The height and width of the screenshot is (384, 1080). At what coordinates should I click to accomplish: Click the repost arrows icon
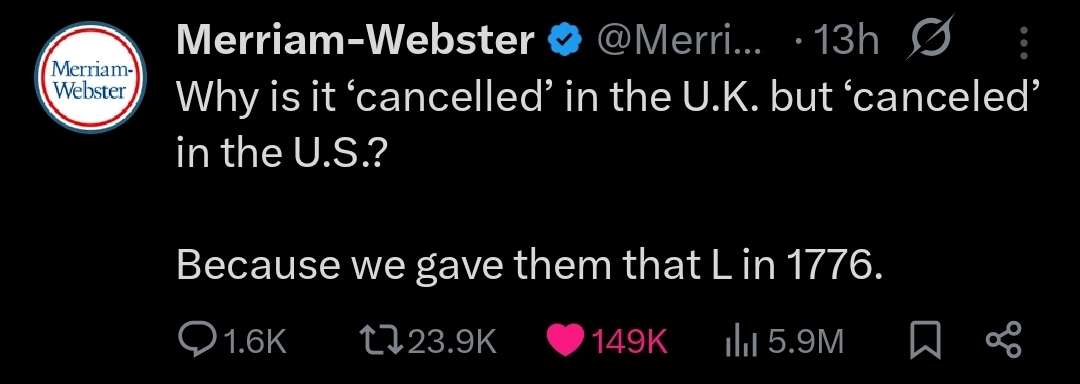click(x=382, y=341)
